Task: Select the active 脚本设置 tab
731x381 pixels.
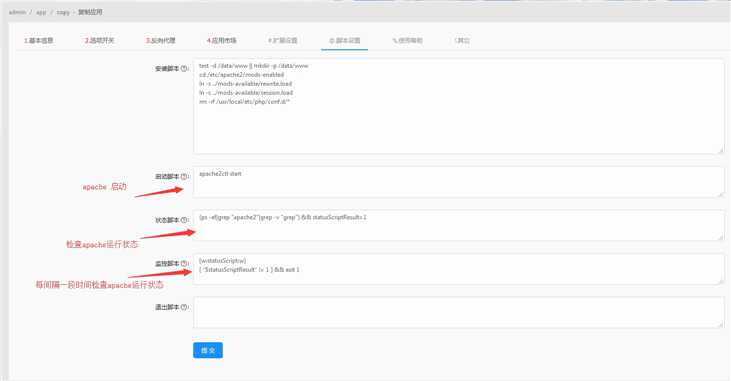Action: [x=345, y=41]
